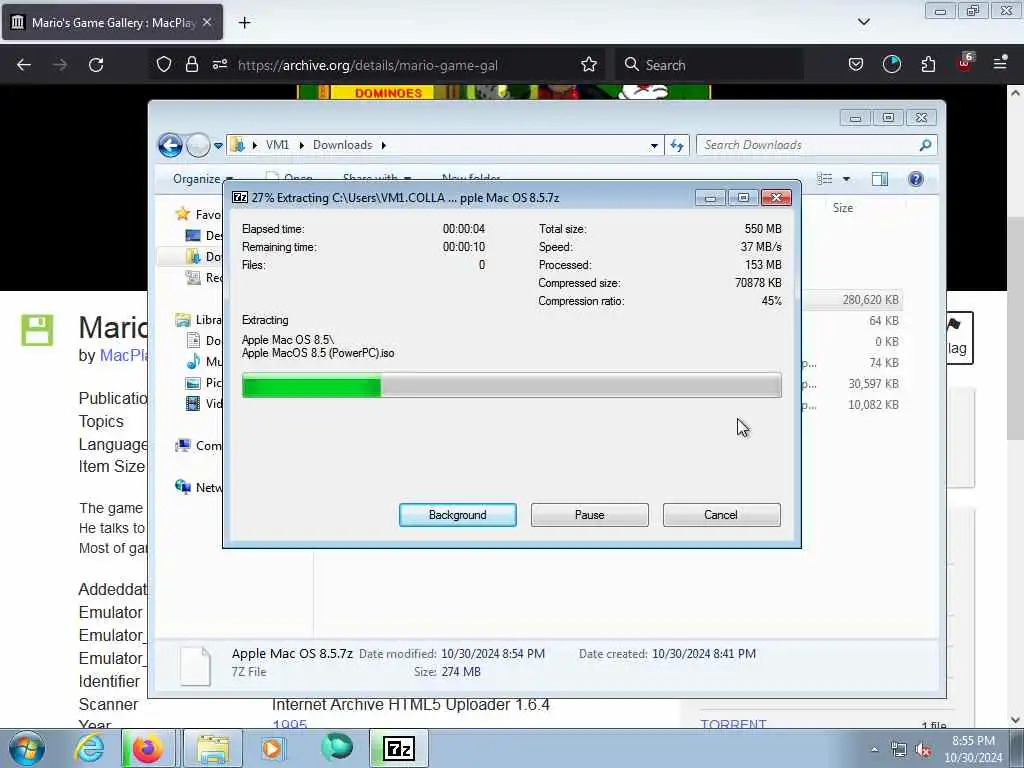Select file row sized 30,597 KB
The width and height of the screenshot is (1024, 768).
[x=852, y=383]
